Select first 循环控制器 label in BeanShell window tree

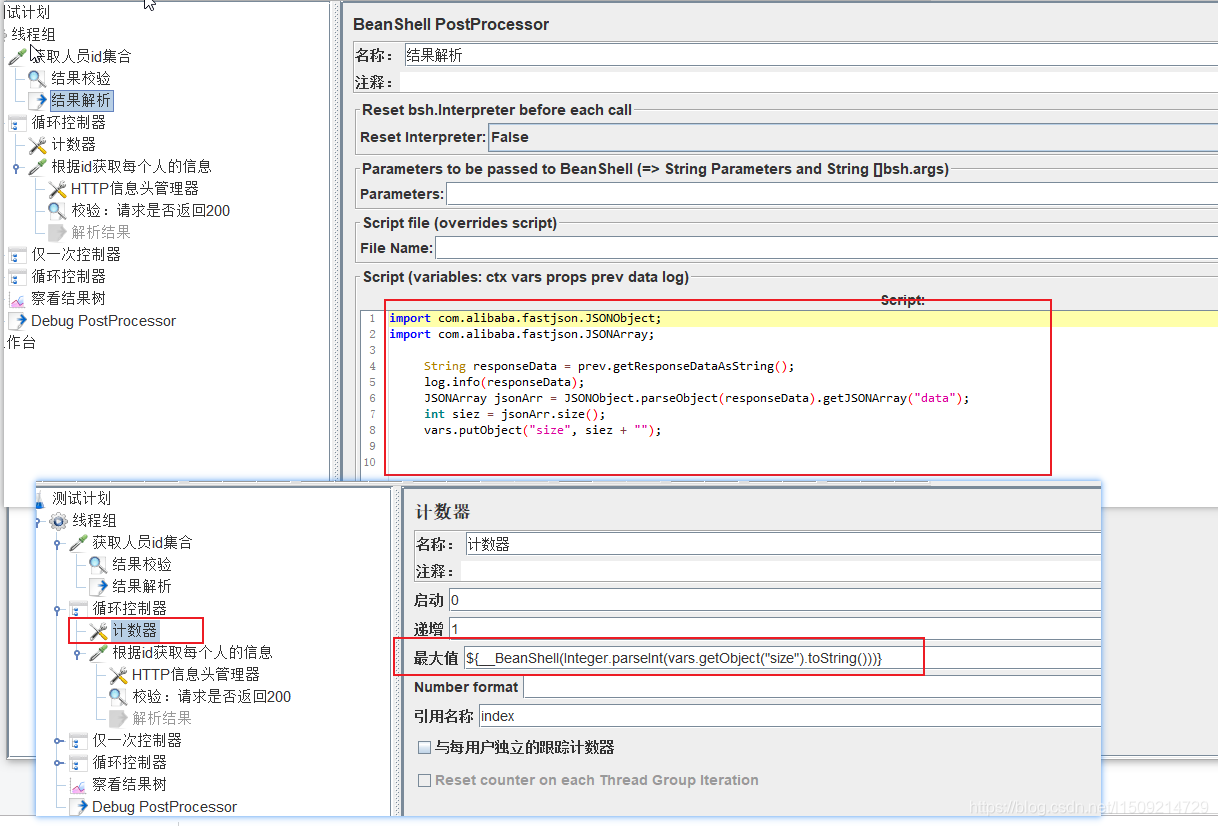click(x=68, y=122)
